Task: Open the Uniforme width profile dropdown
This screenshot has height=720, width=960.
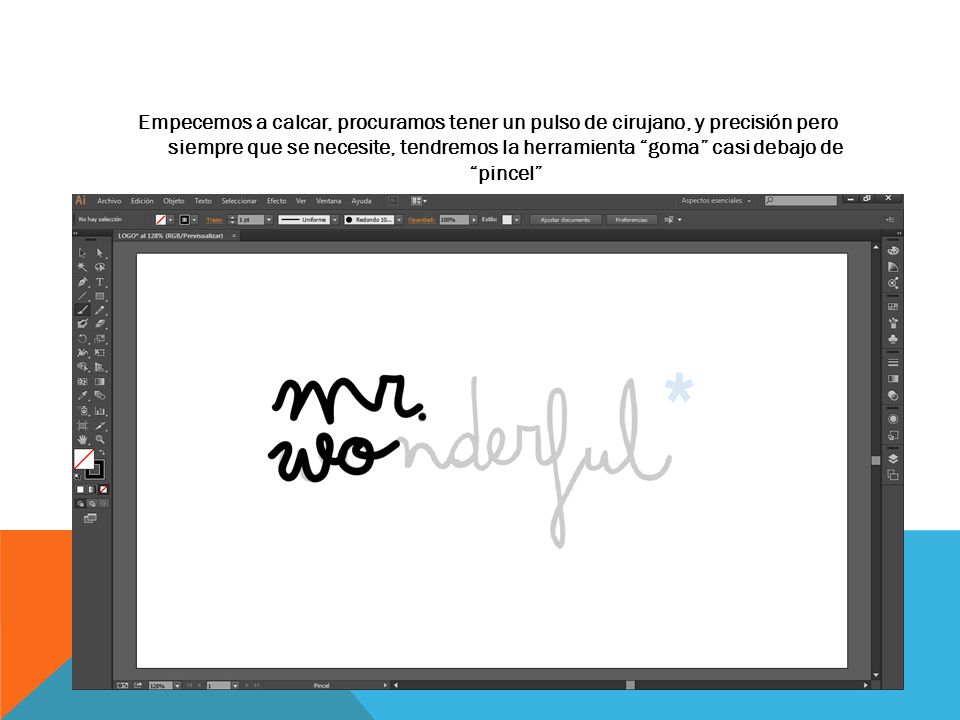Action: [334, 220]
